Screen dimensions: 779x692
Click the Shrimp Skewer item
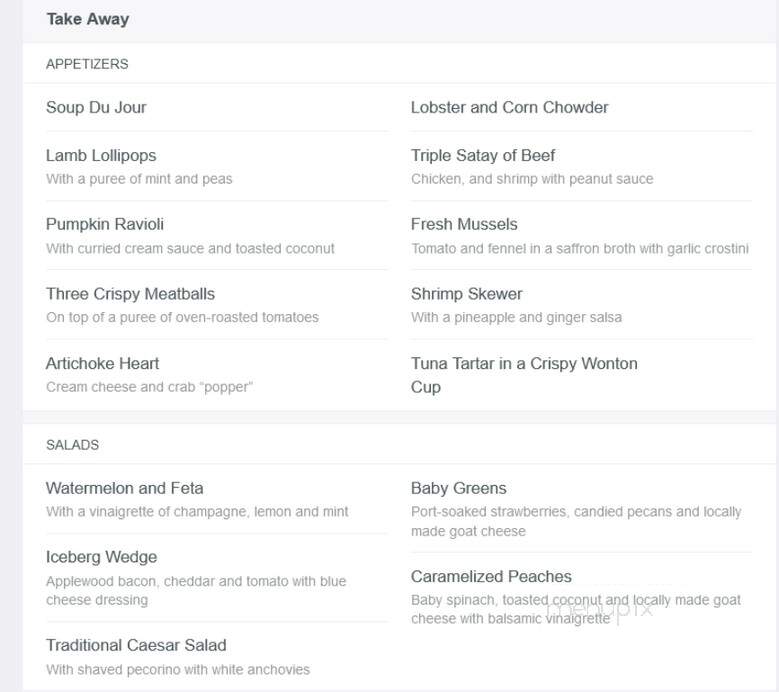point(467,294)
